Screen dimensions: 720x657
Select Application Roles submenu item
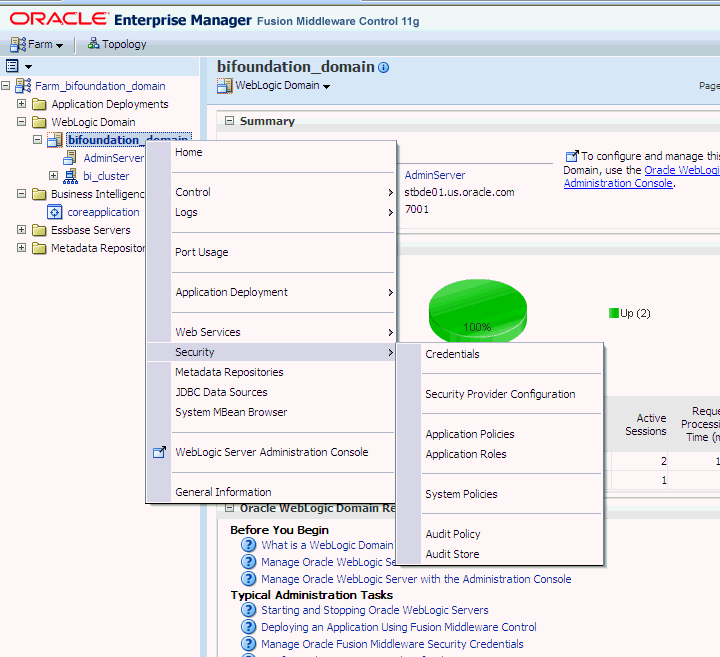[500, 455]
